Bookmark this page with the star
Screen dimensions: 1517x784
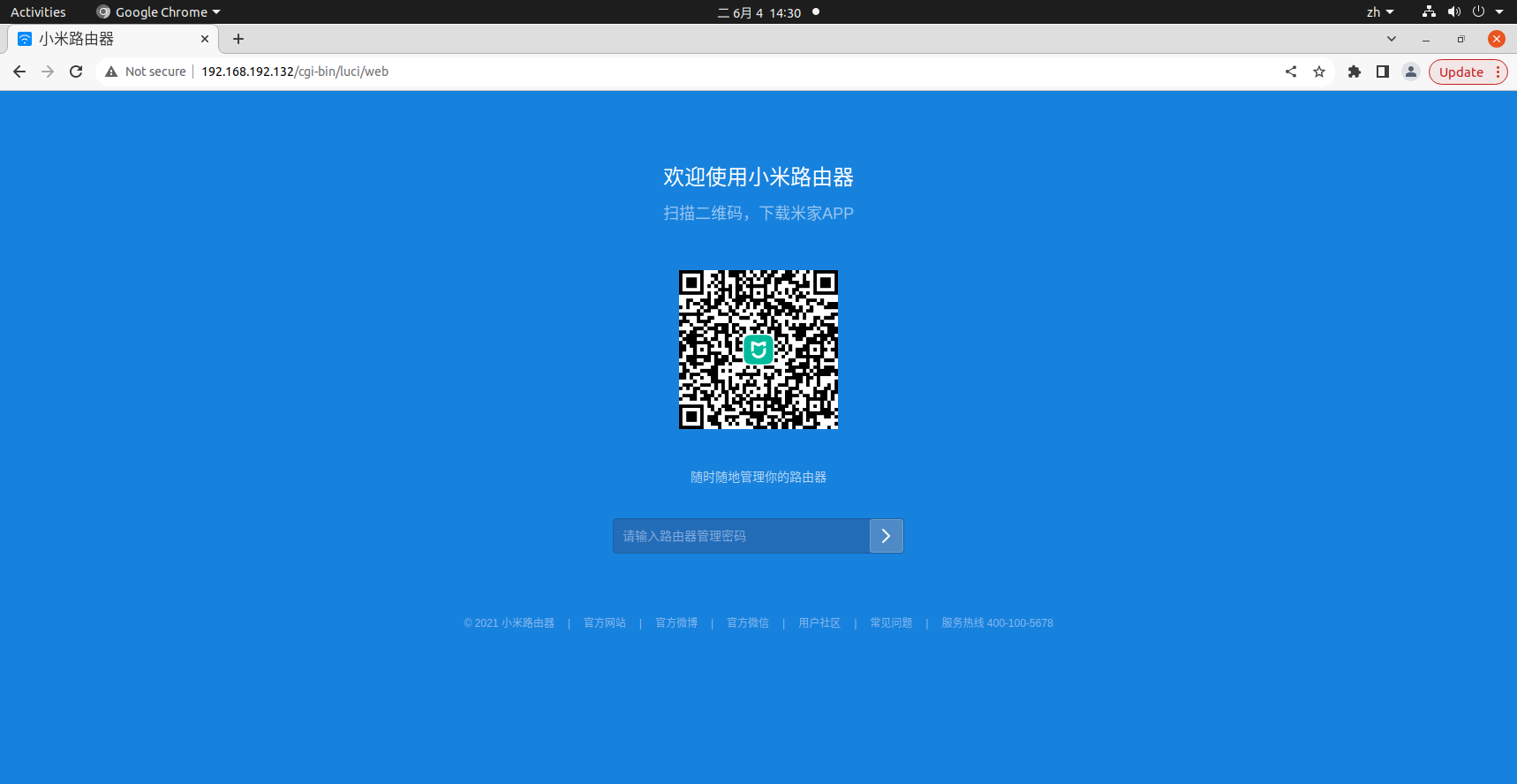1319,72
